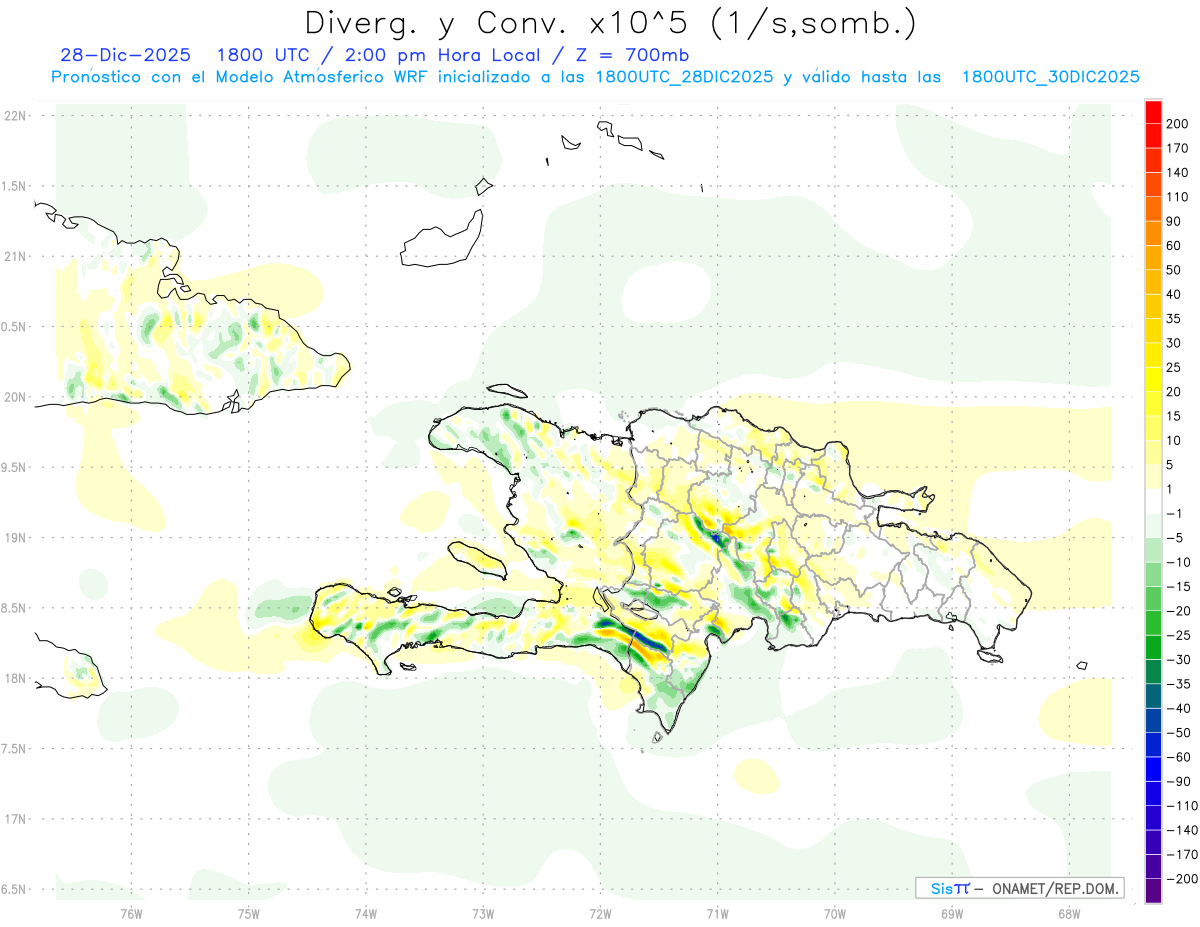Screen dimensions: 1200x927
Task: Click the '76W' longitude label
Action: tap(131, 914)
